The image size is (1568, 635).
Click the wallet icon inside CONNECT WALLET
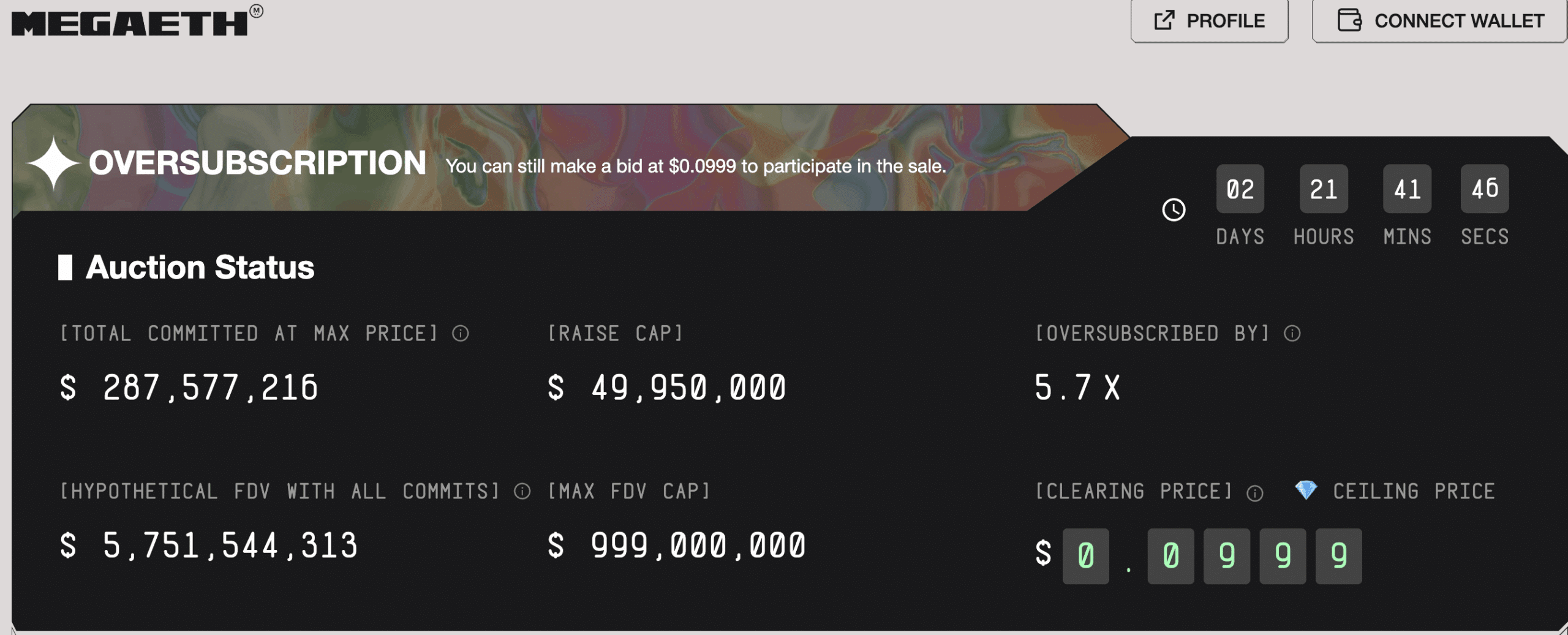[1347, 20]
